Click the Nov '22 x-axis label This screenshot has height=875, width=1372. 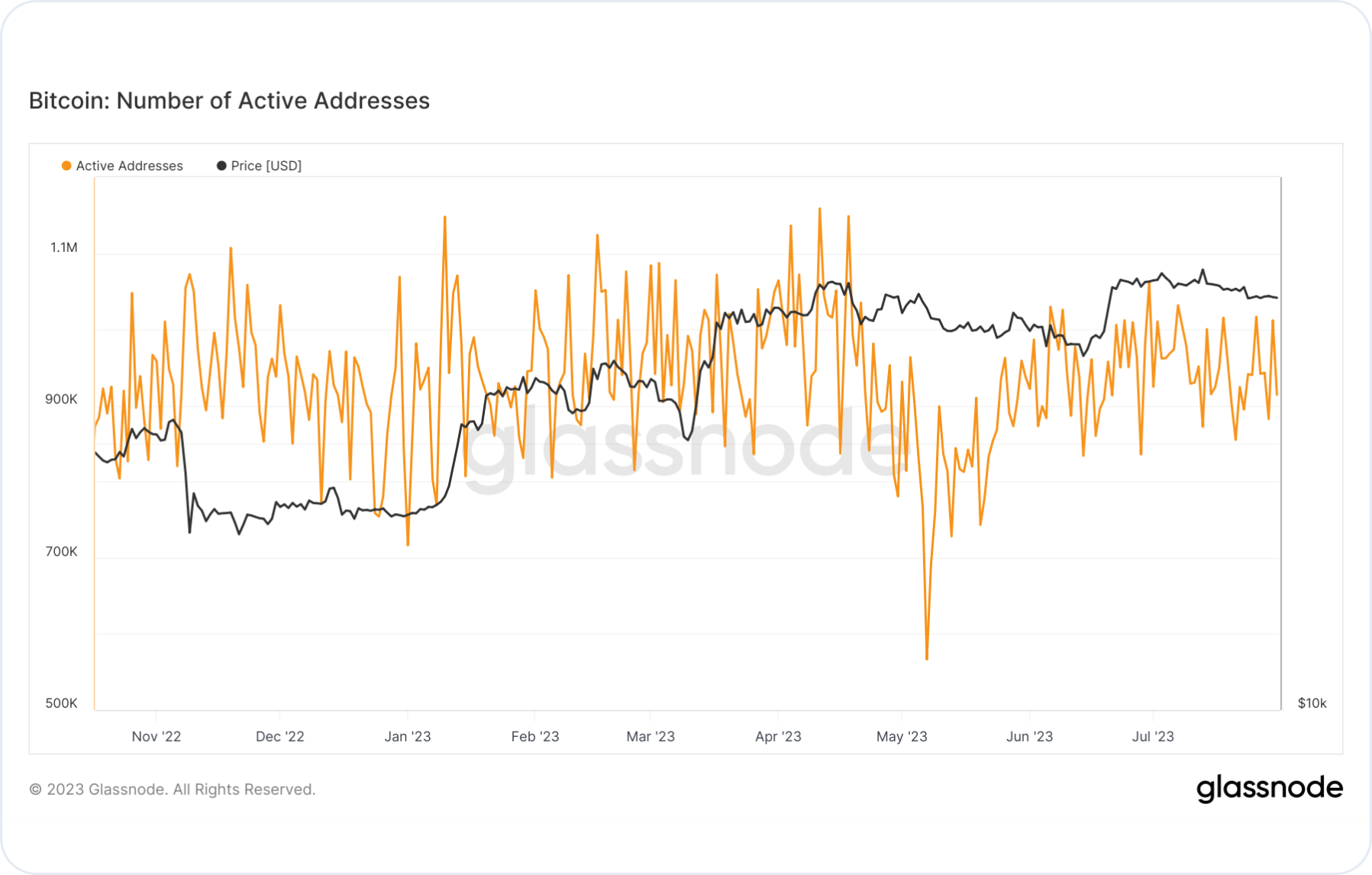click(x=157, y=736)
